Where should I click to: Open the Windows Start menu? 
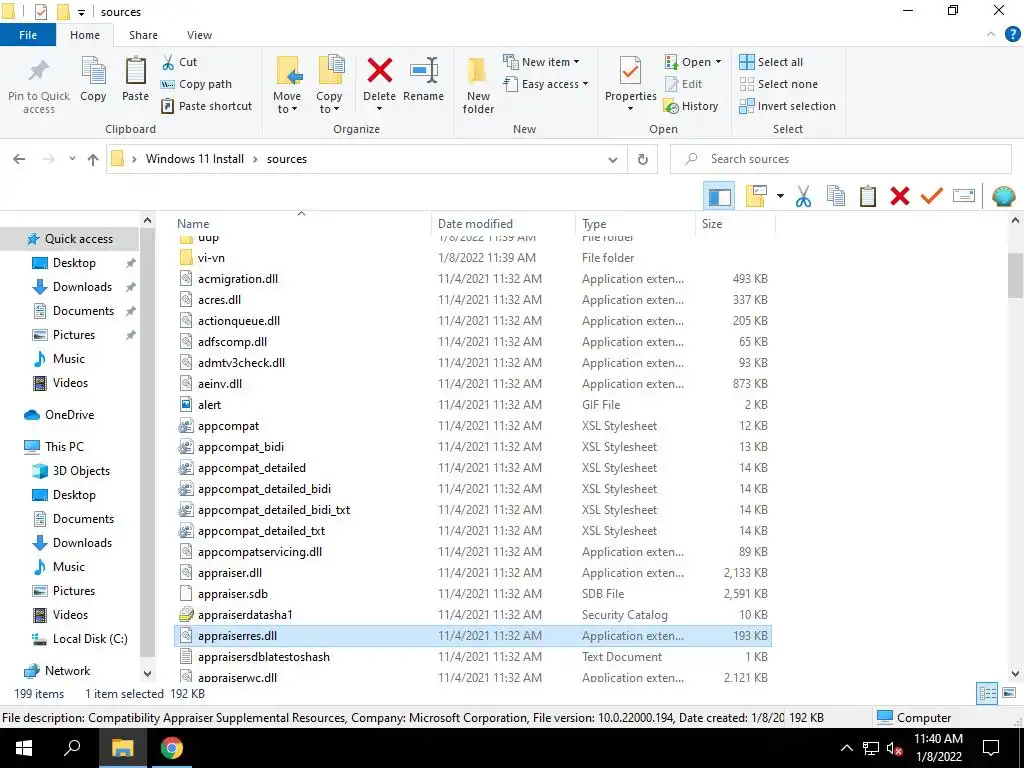[24, 748]
